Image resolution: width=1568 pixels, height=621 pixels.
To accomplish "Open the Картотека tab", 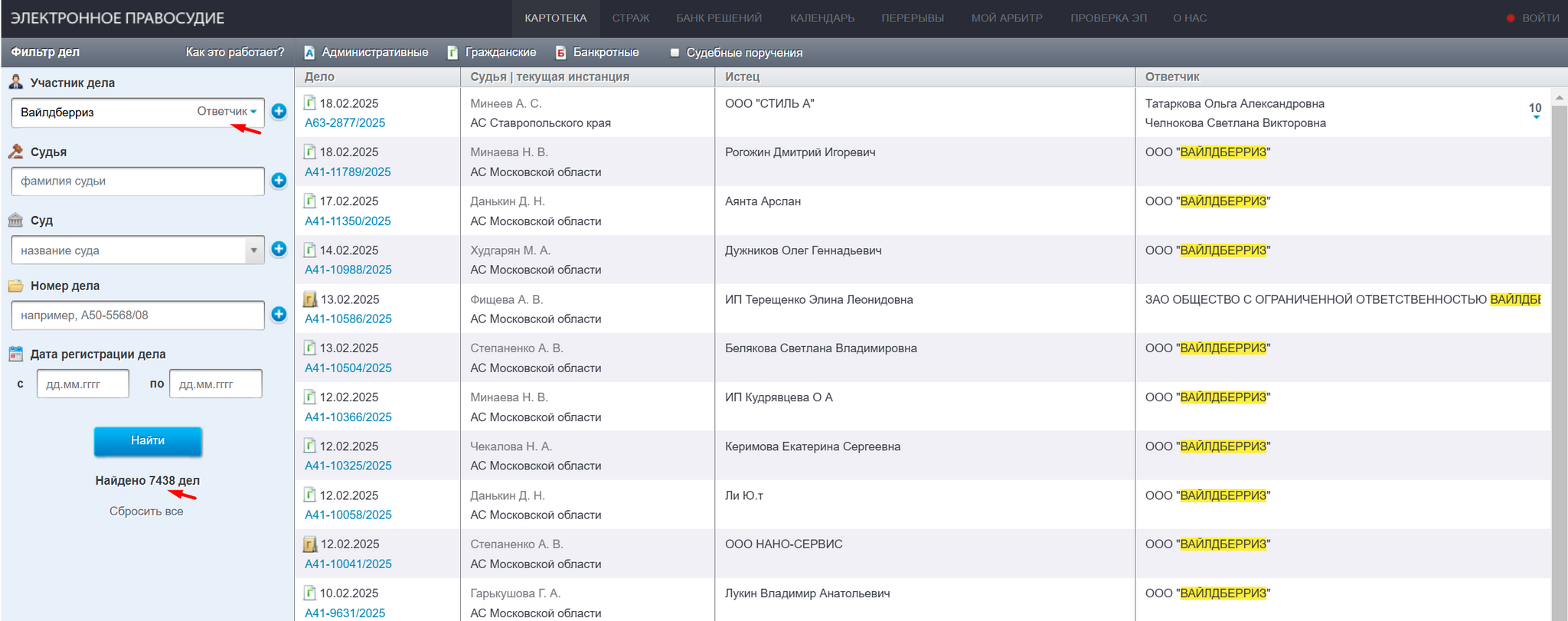I will click(x=556, y=18).
